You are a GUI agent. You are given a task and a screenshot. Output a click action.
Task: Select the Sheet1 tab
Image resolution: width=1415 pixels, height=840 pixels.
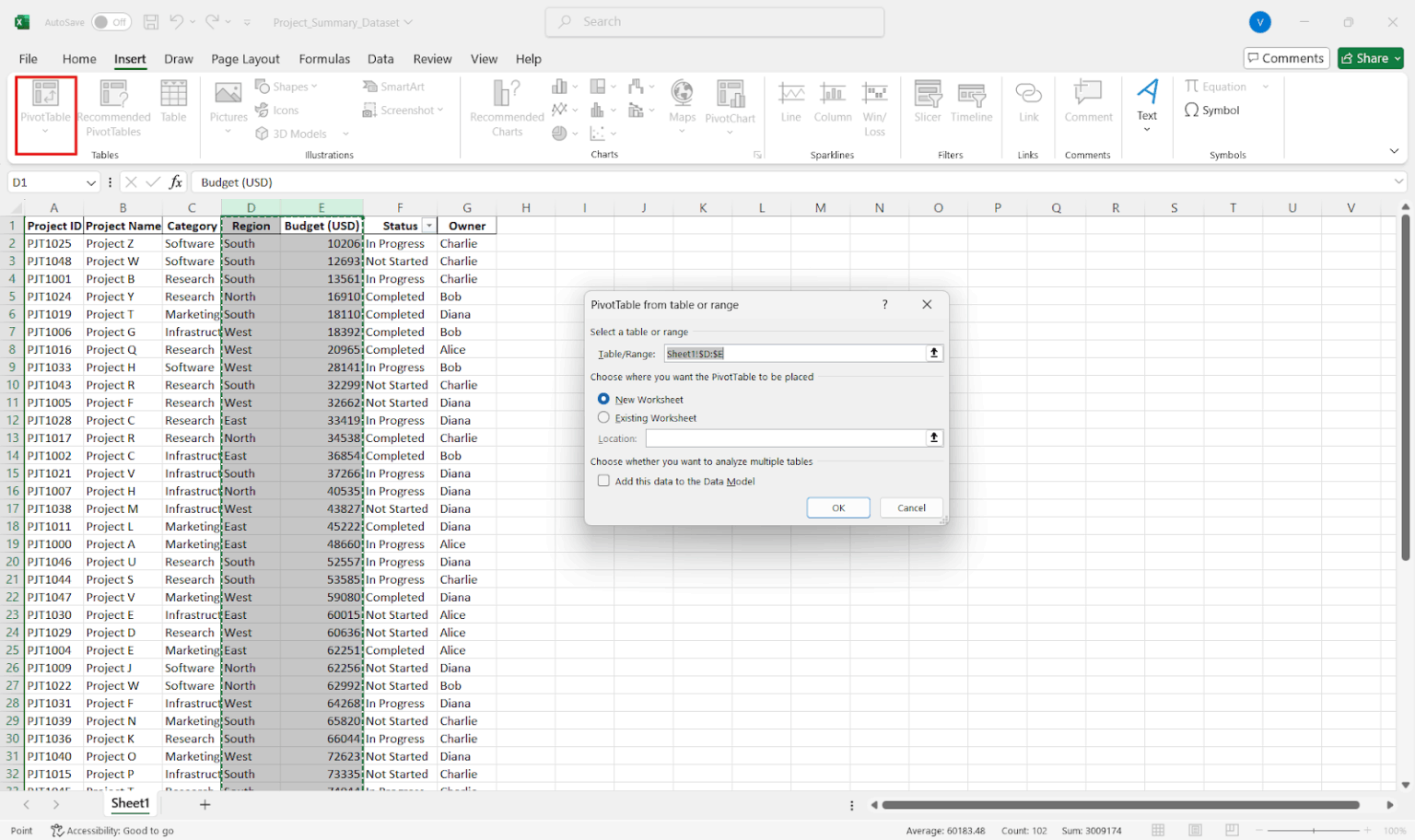(x=129, y=803)
